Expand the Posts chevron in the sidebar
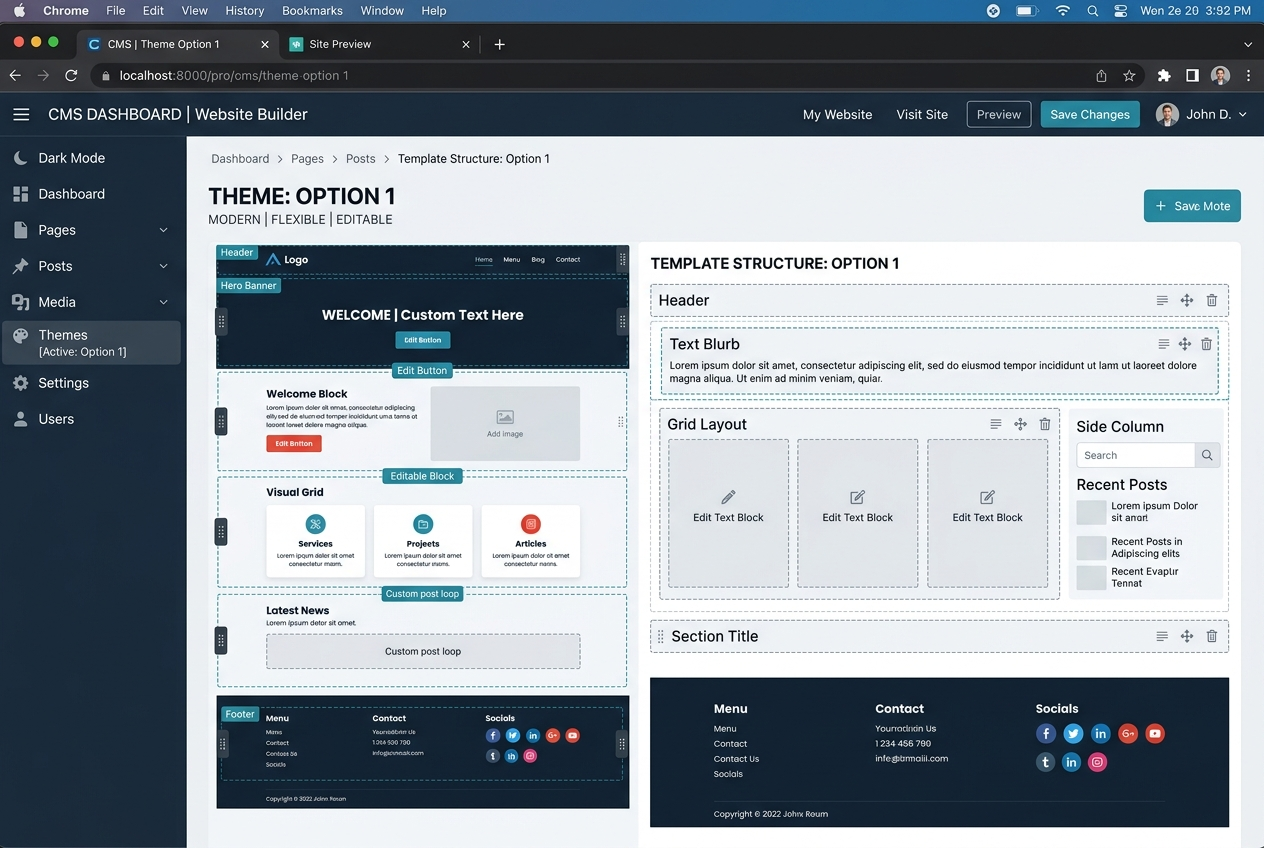The image size is (1264, 848). [x=164, y=266]
